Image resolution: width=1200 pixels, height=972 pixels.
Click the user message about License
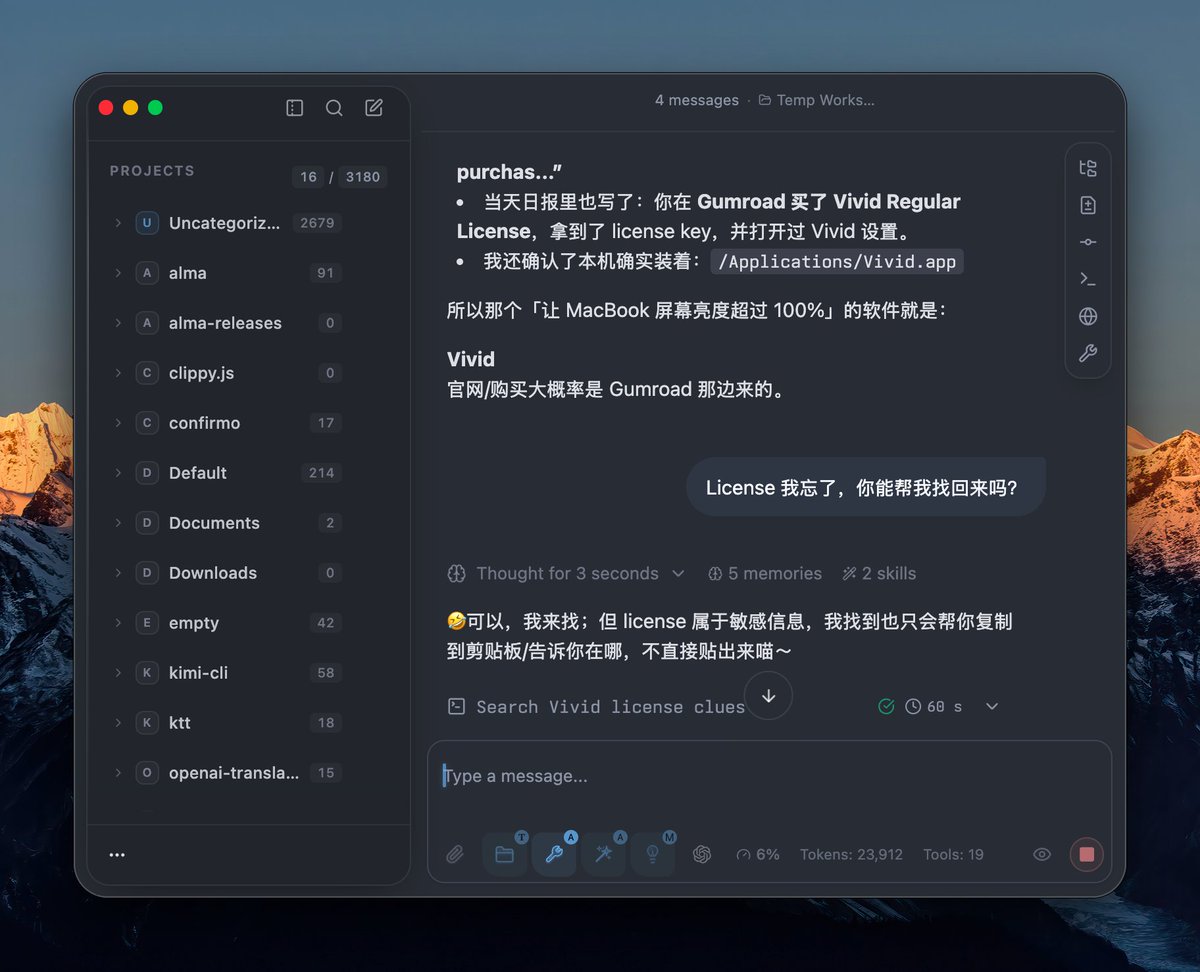coord(866,487)
